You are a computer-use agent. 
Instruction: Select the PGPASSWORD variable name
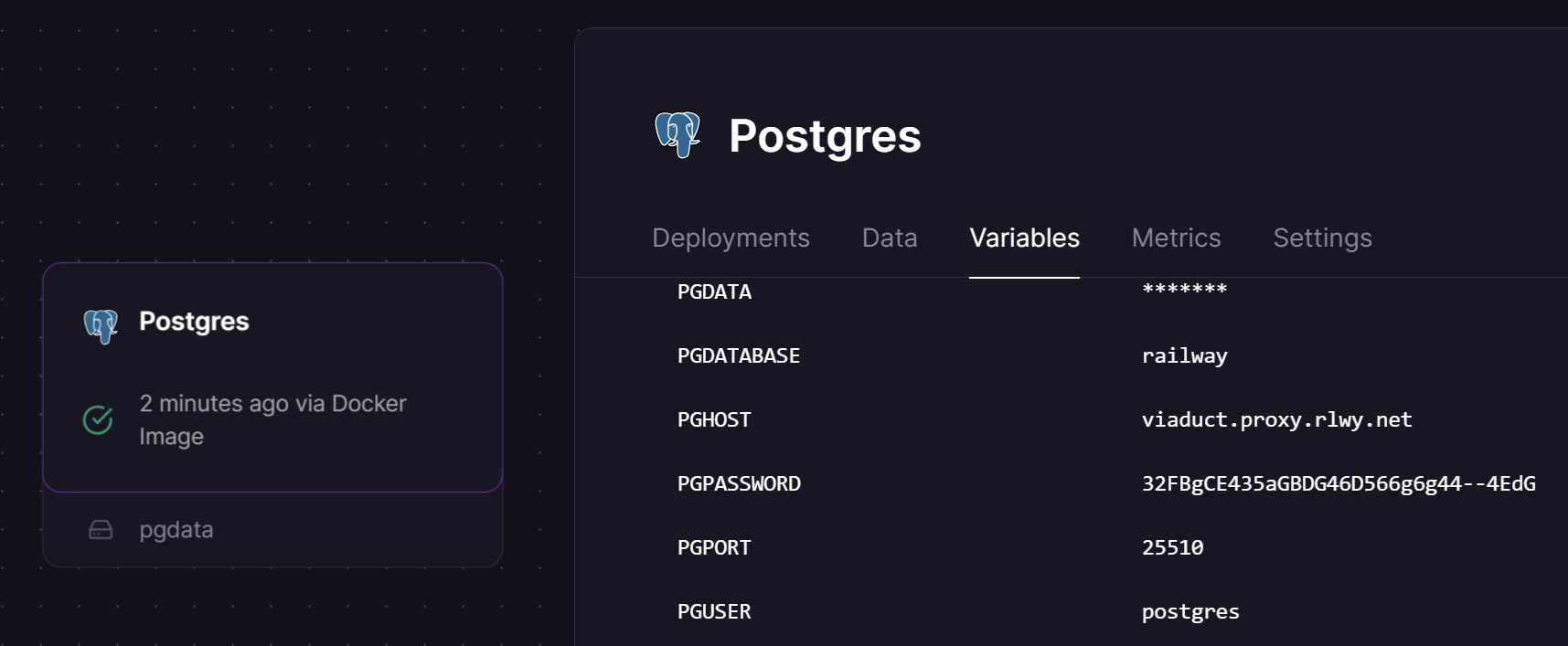click(739, 483)
